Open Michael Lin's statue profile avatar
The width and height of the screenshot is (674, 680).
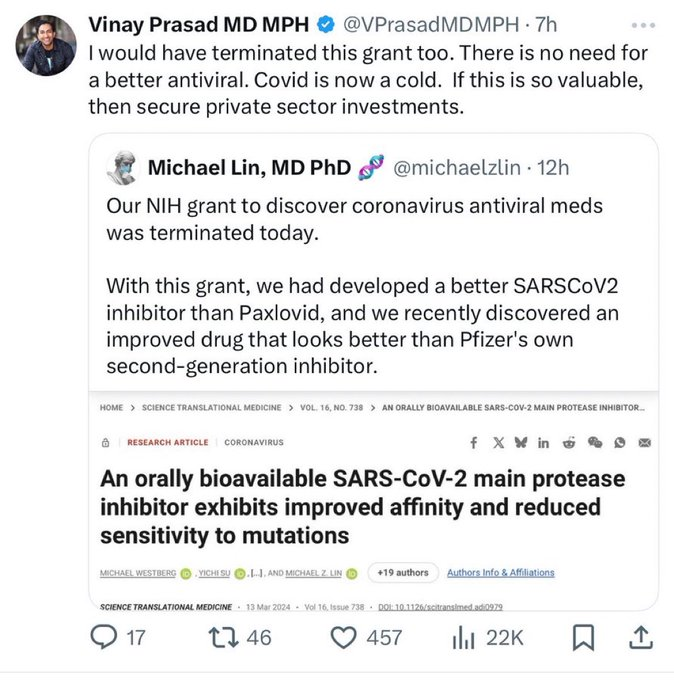click(x=122, y=167)
